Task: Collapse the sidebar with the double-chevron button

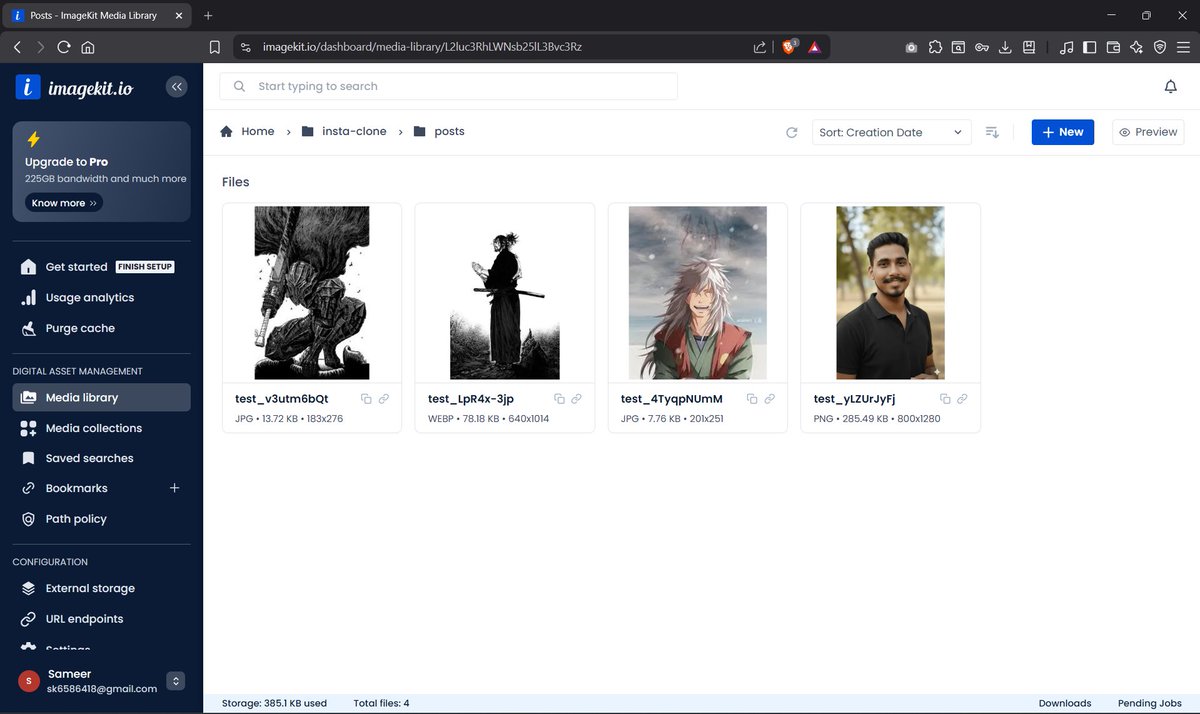Action: tap(176, 87)
